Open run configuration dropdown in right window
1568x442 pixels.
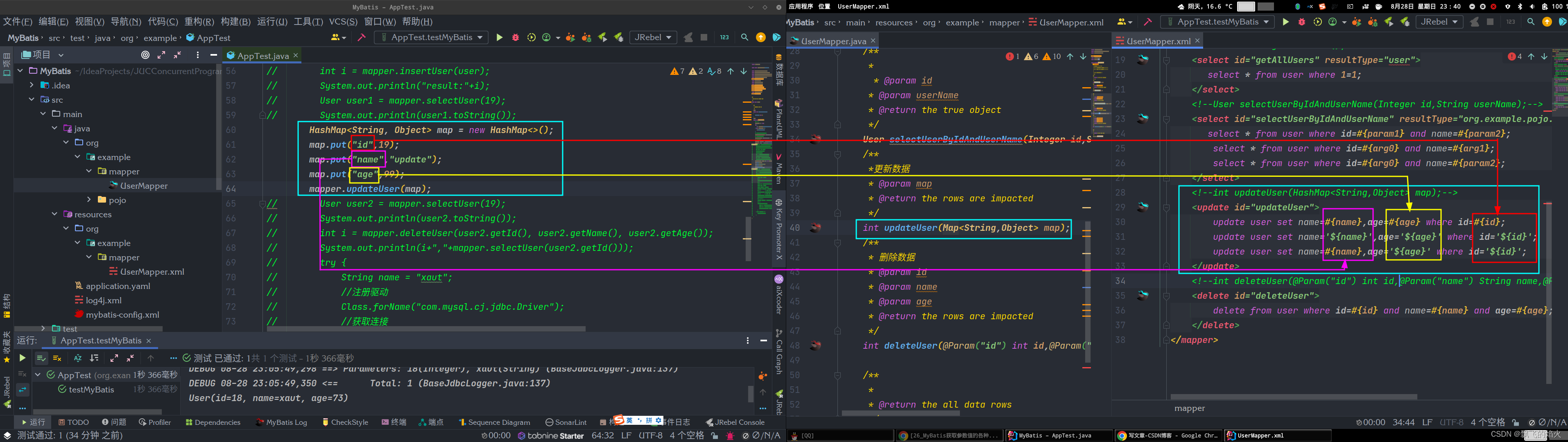click(x=1217, y=22)
